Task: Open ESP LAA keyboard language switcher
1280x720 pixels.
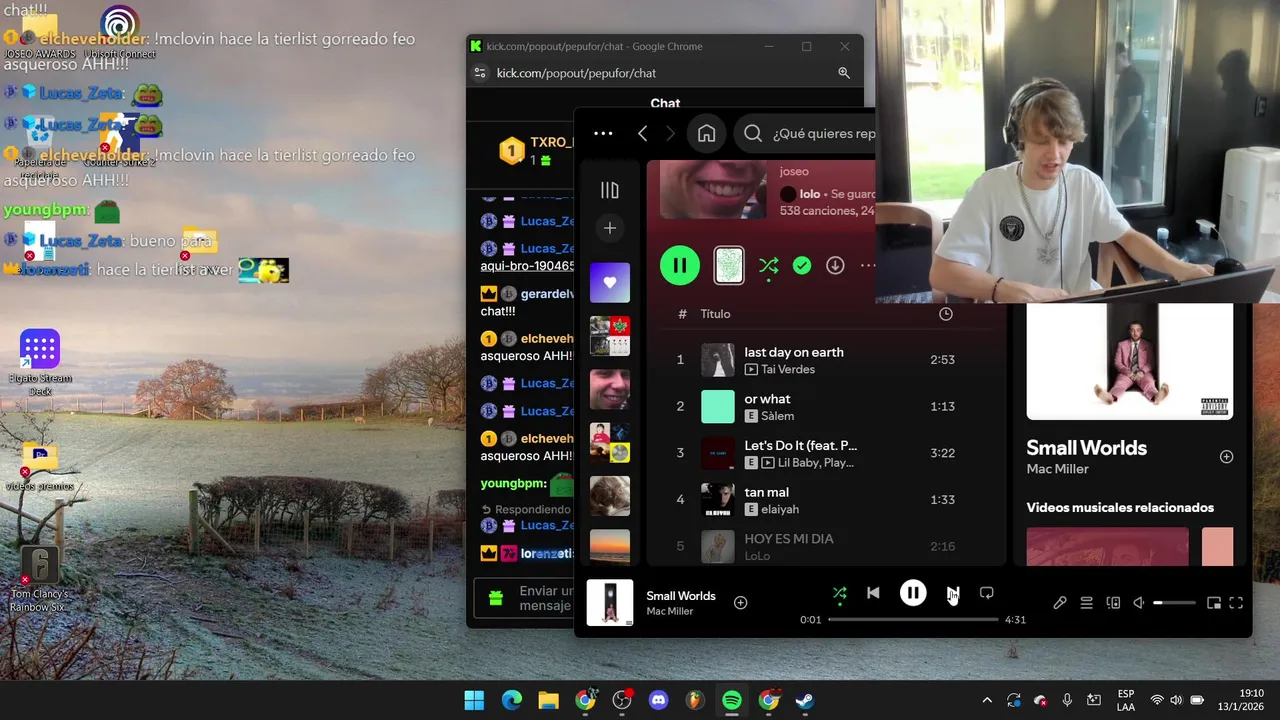Action: pyautogui.click(x=1126, y=700)
